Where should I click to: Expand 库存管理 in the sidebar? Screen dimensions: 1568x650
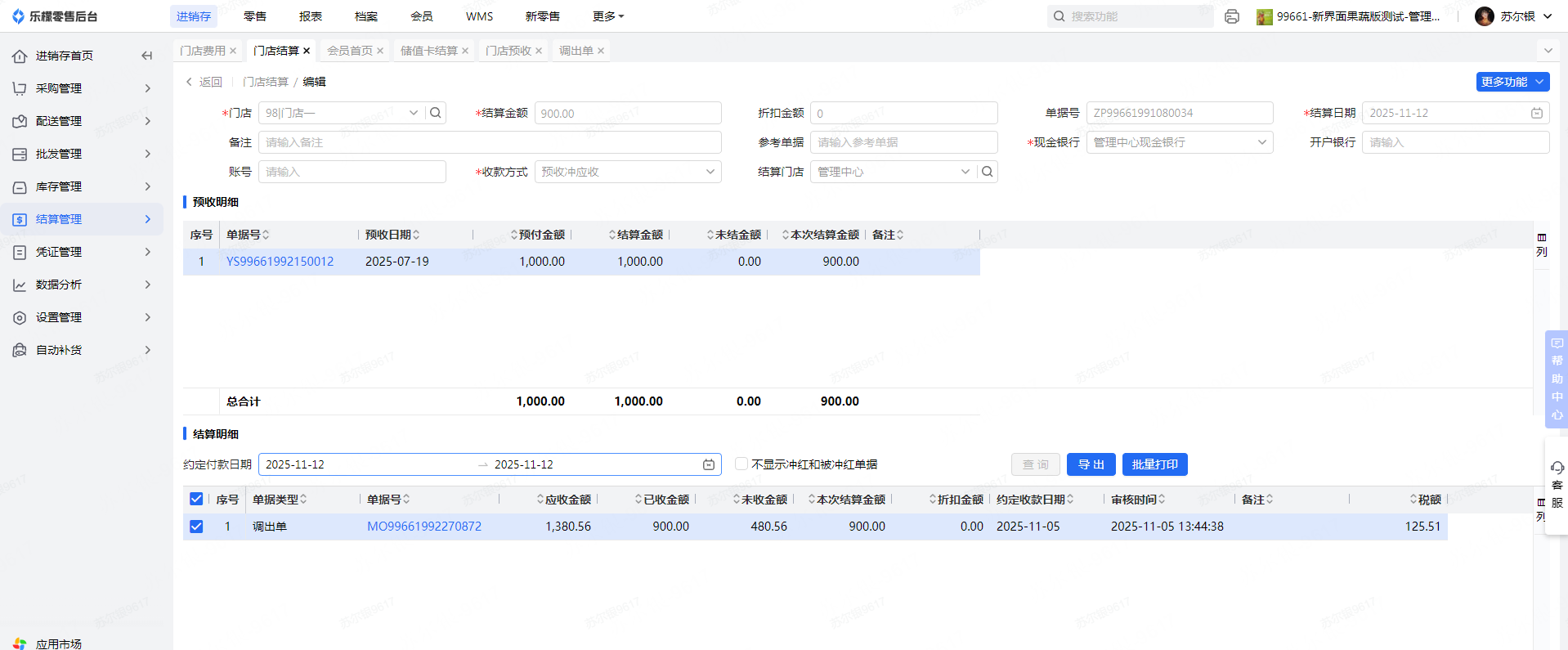tap(82, 186)
